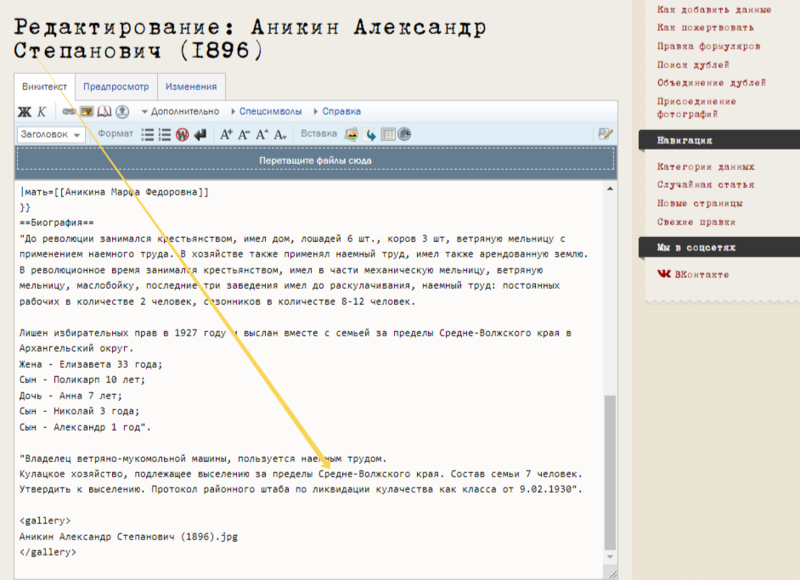Expand the Спецсимволы section
The width and height of the screenshot is (800, 580).
(269, 111)
